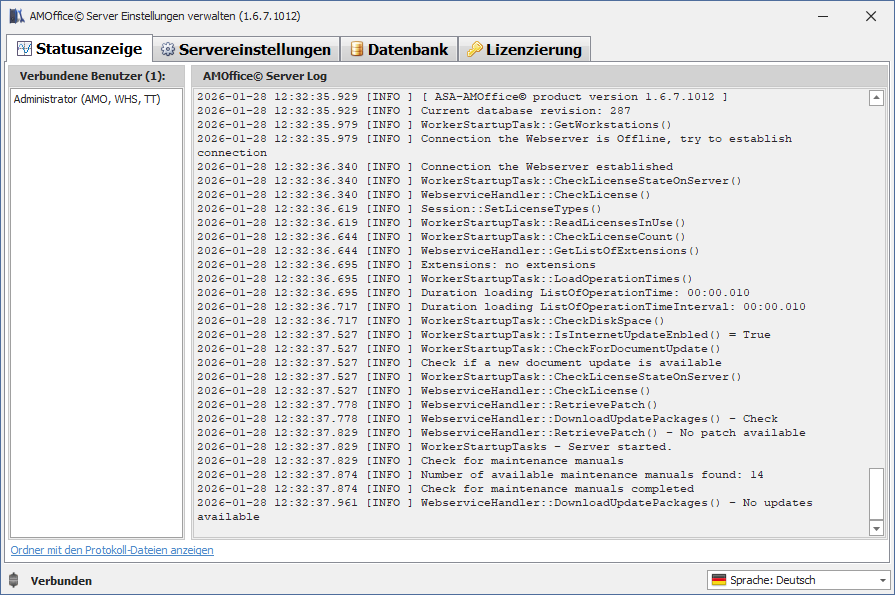Open the link Ordner mit den Protokoll-Dateien anzeigen
The image size is (895, 595).
112,550
